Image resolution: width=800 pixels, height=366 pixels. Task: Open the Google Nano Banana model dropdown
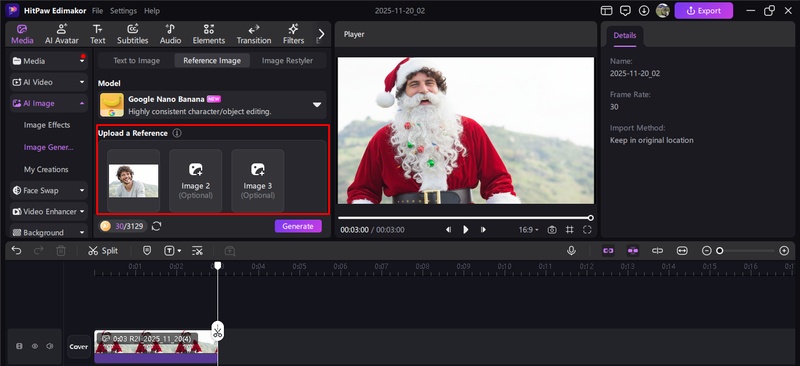point(212,105)
